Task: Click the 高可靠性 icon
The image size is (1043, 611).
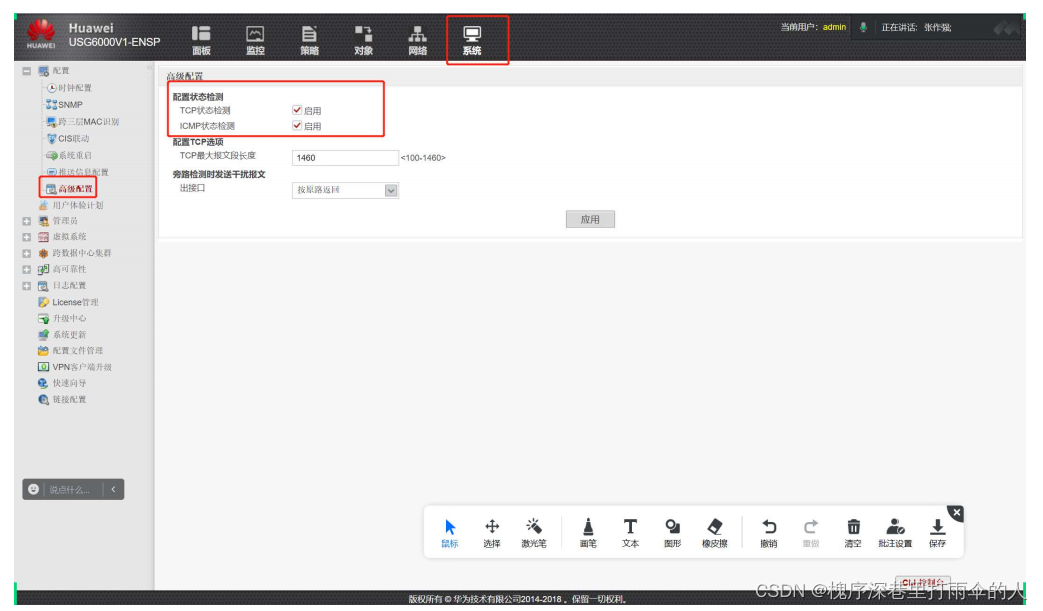Action: pos(43,269)
